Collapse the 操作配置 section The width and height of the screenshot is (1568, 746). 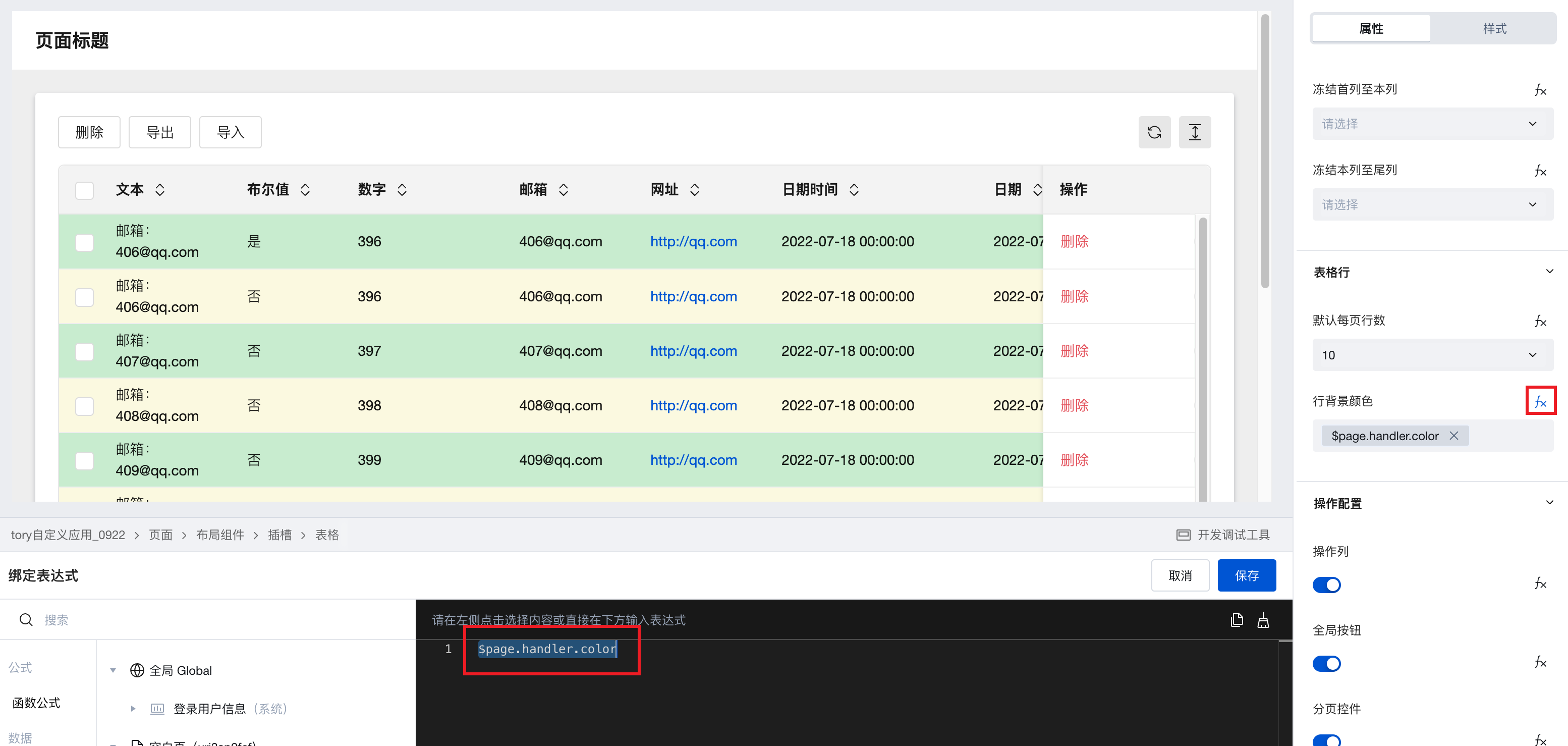pyautogui.click(x=1549, y=502)
